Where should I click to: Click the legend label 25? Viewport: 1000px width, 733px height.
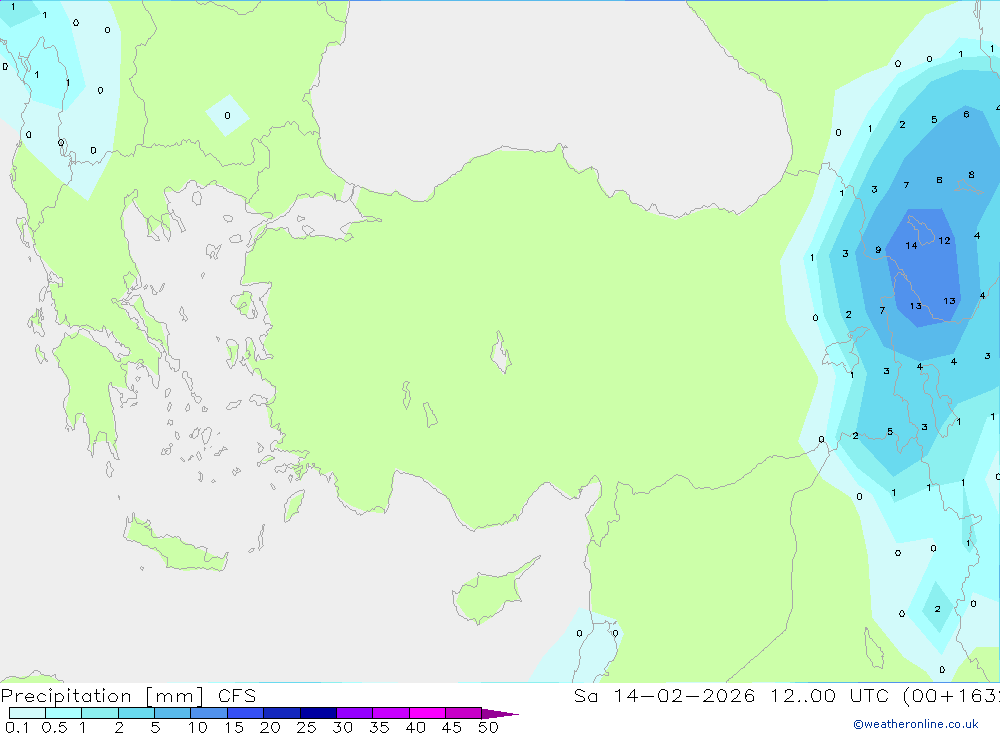tap(306, 727)
